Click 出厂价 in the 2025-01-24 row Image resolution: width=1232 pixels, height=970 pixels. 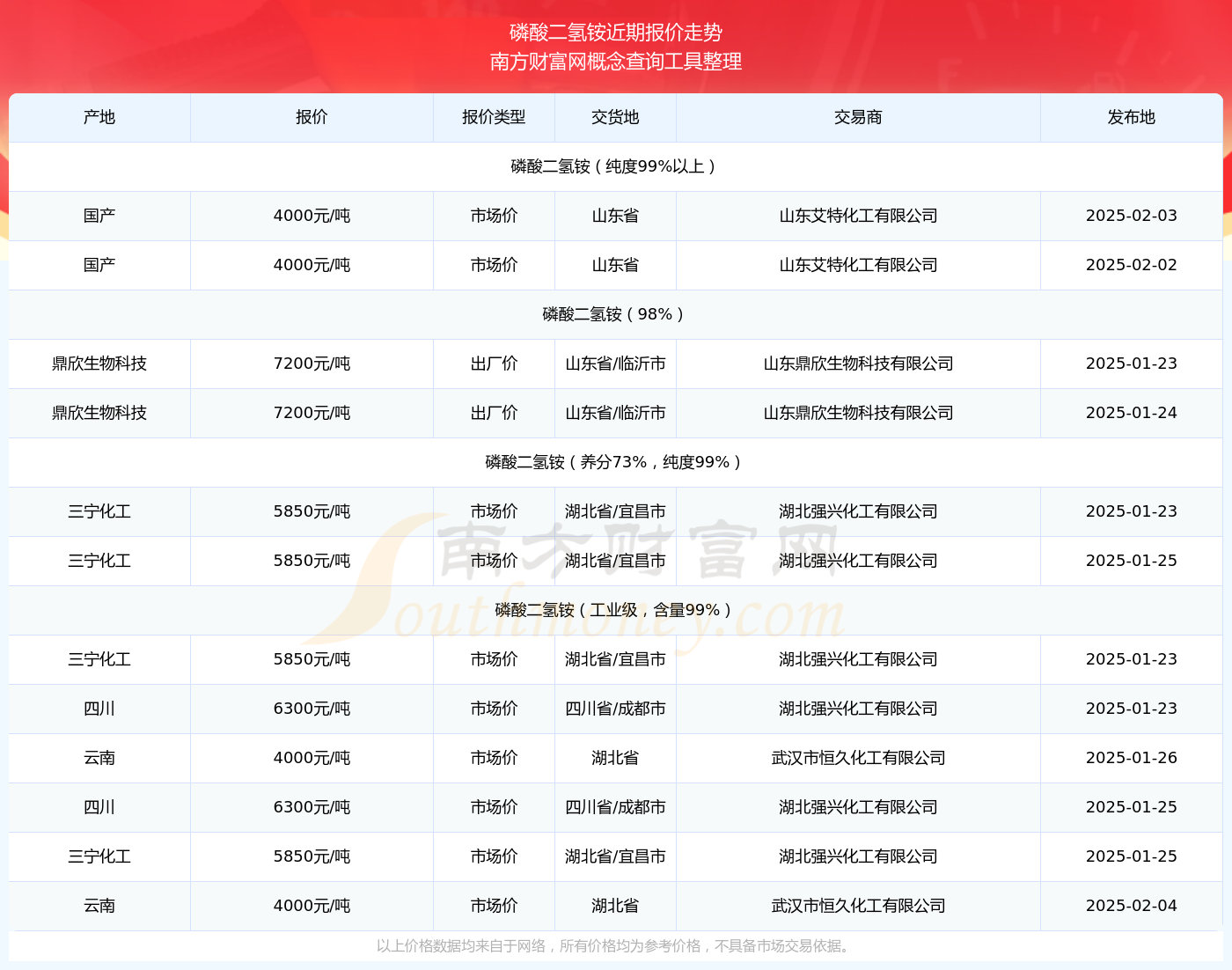click(x=494, y=413)
